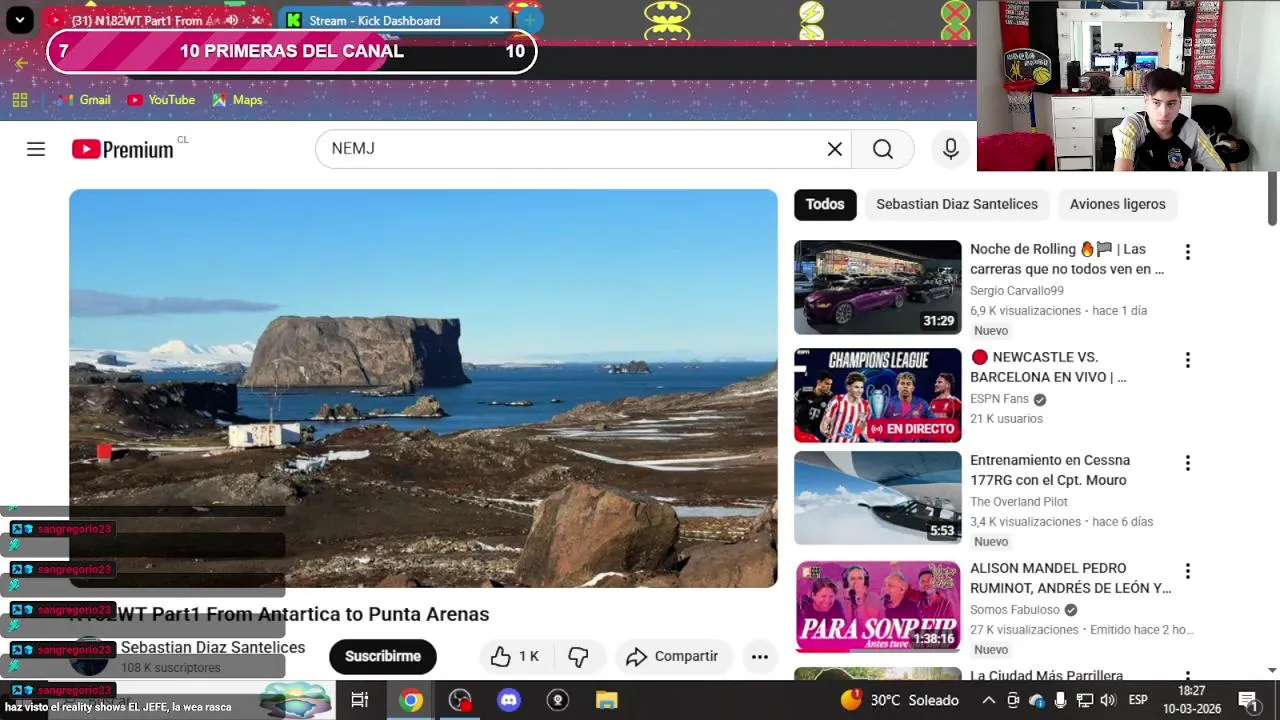Open the Cessna 177RG training thumbnail
Screen dimensions: 1280x720
(878, 498)
